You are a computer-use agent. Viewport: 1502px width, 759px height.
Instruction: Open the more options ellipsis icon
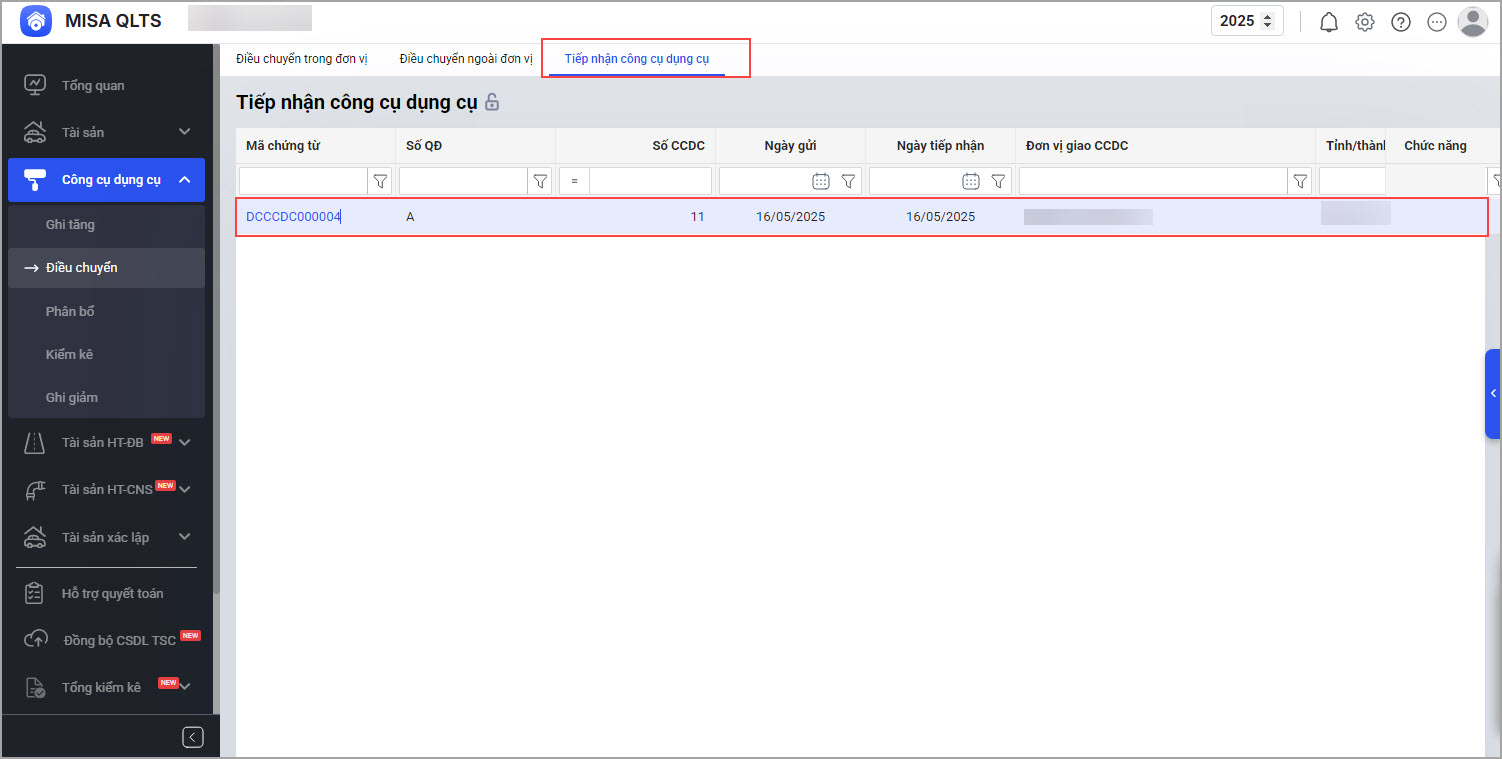click(x=1436, y=22)
